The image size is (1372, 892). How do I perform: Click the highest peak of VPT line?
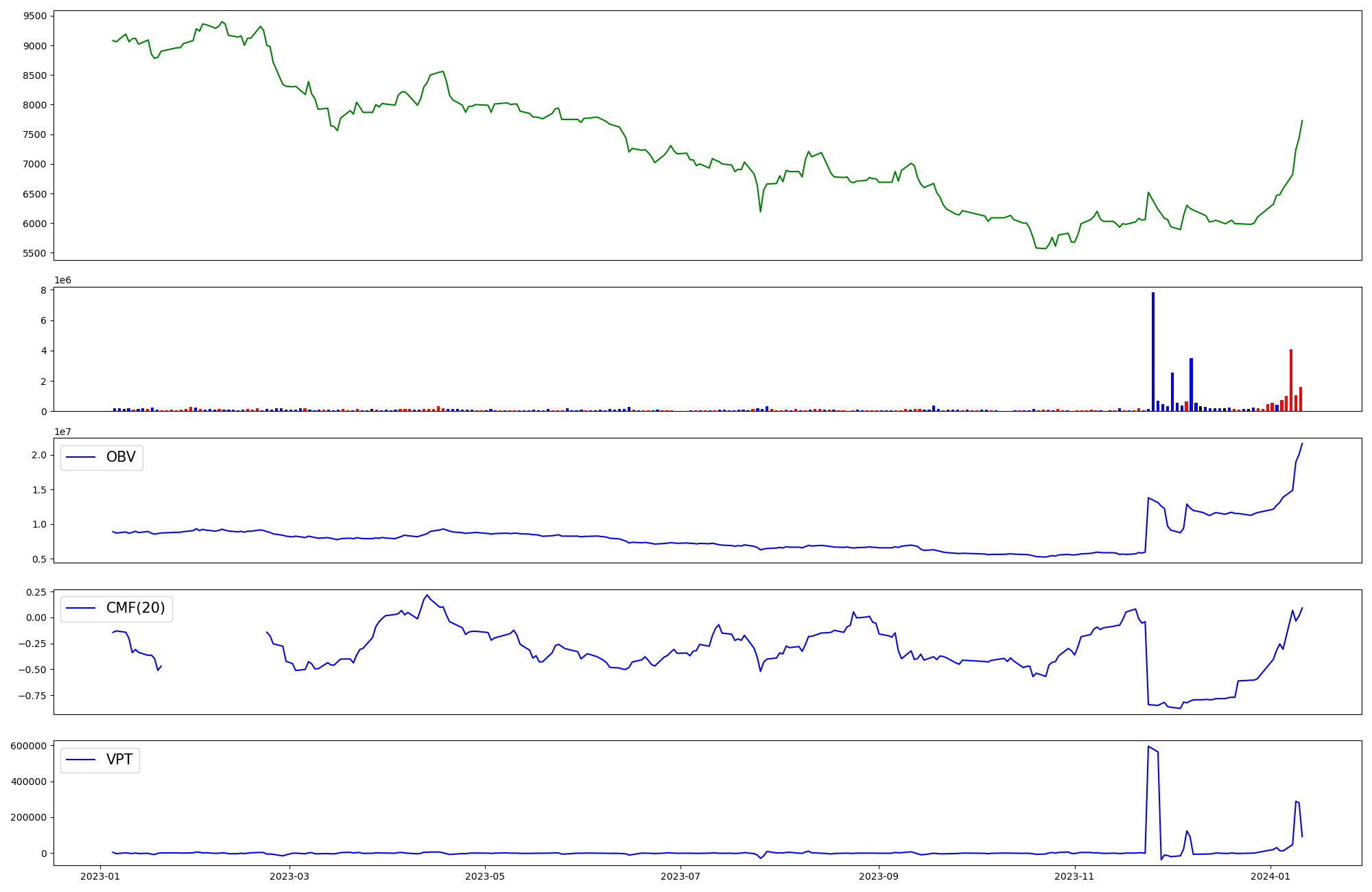pyautogui.click(x=1148, y=747)
